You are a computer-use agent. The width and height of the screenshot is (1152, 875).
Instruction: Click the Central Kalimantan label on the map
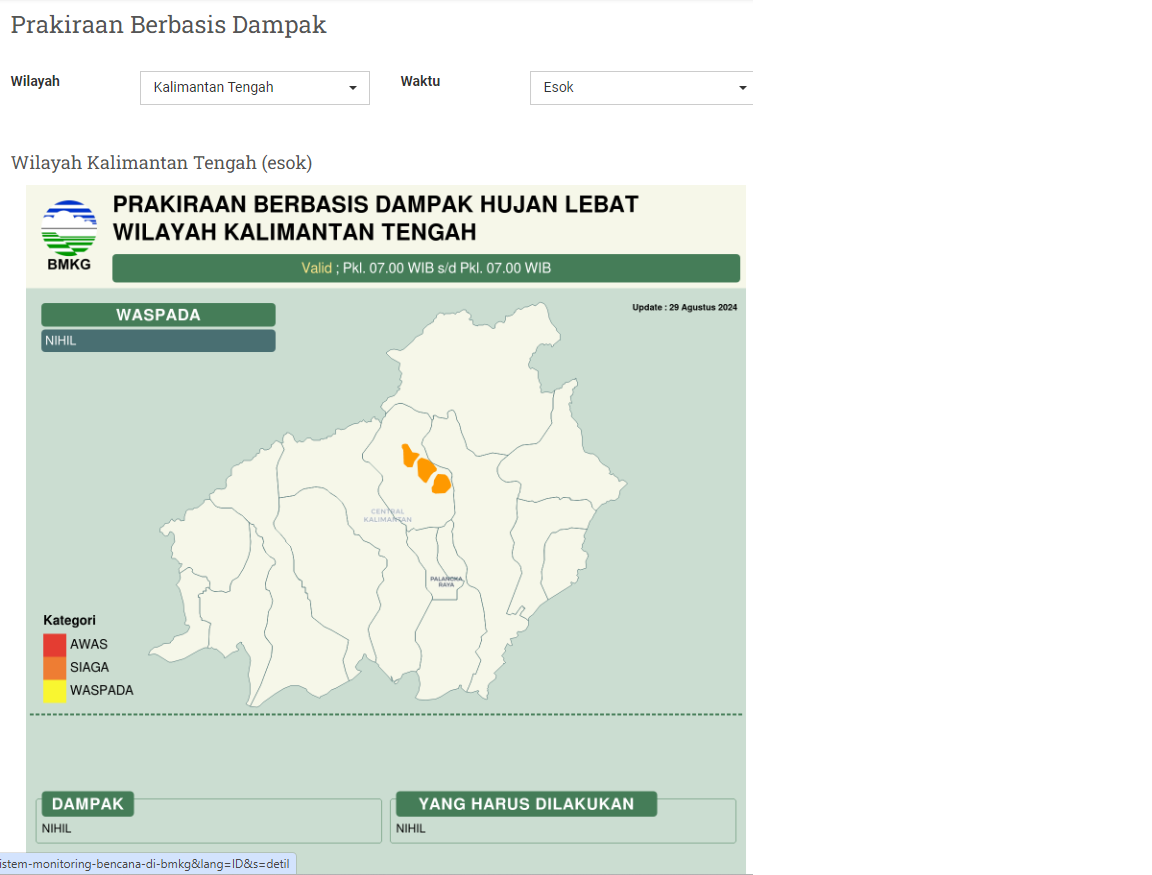[x=387, y=515]
